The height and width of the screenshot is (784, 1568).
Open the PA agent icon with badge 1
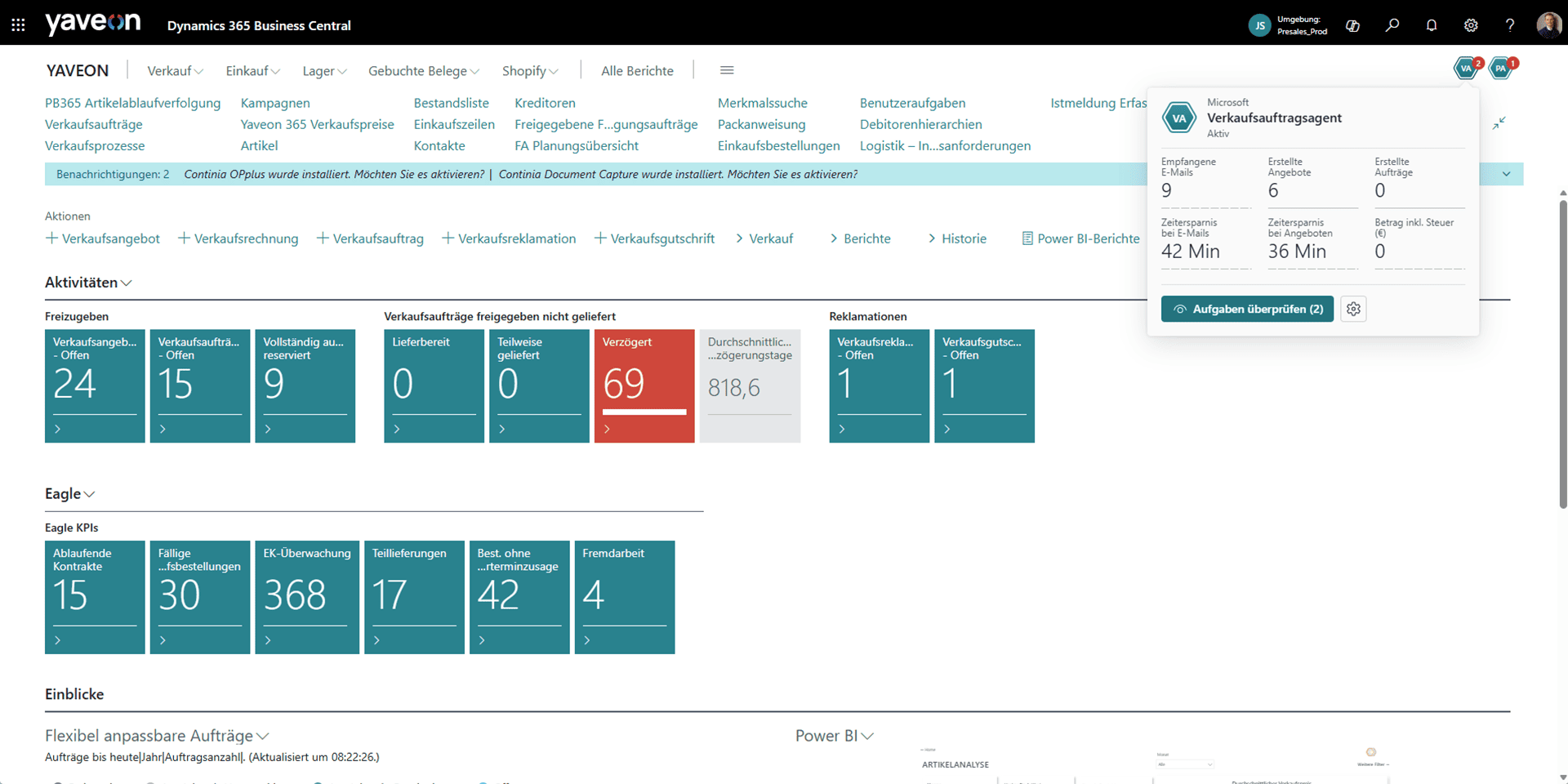[1502, 69]
